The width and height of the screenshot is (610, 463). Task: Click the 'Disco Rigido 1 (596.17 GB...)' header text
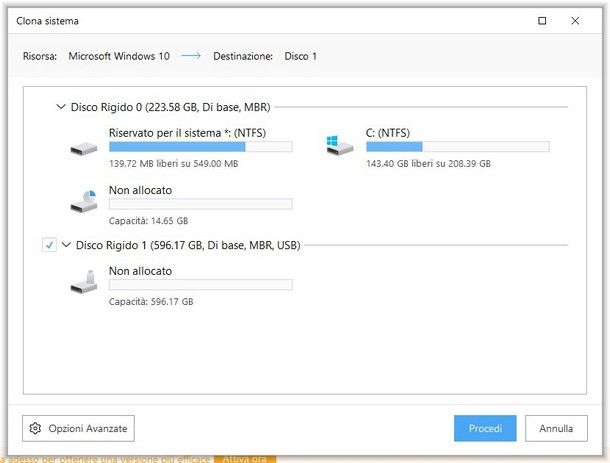pyautogui.click(x=188, y=245)
